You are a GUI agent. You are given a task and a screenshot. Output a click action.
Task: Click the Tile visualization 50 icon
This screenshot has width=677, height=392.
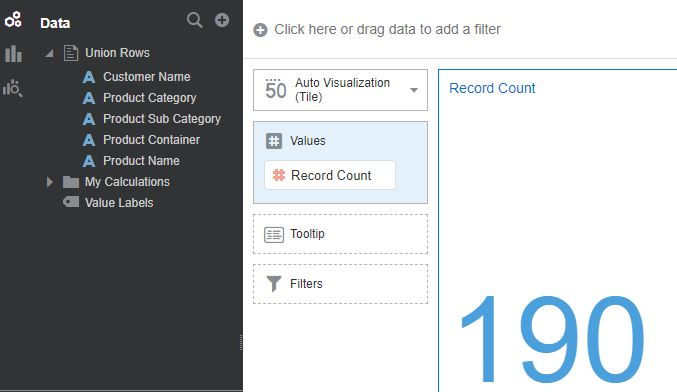[275, 89]
